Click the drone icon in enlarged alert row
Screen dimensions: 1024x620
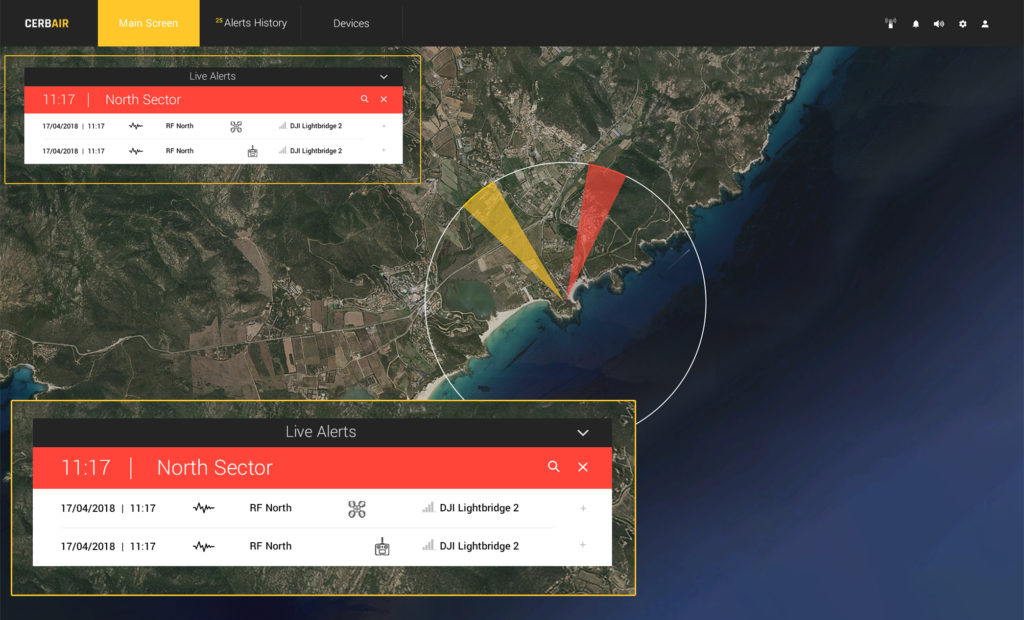pos(357,509)
